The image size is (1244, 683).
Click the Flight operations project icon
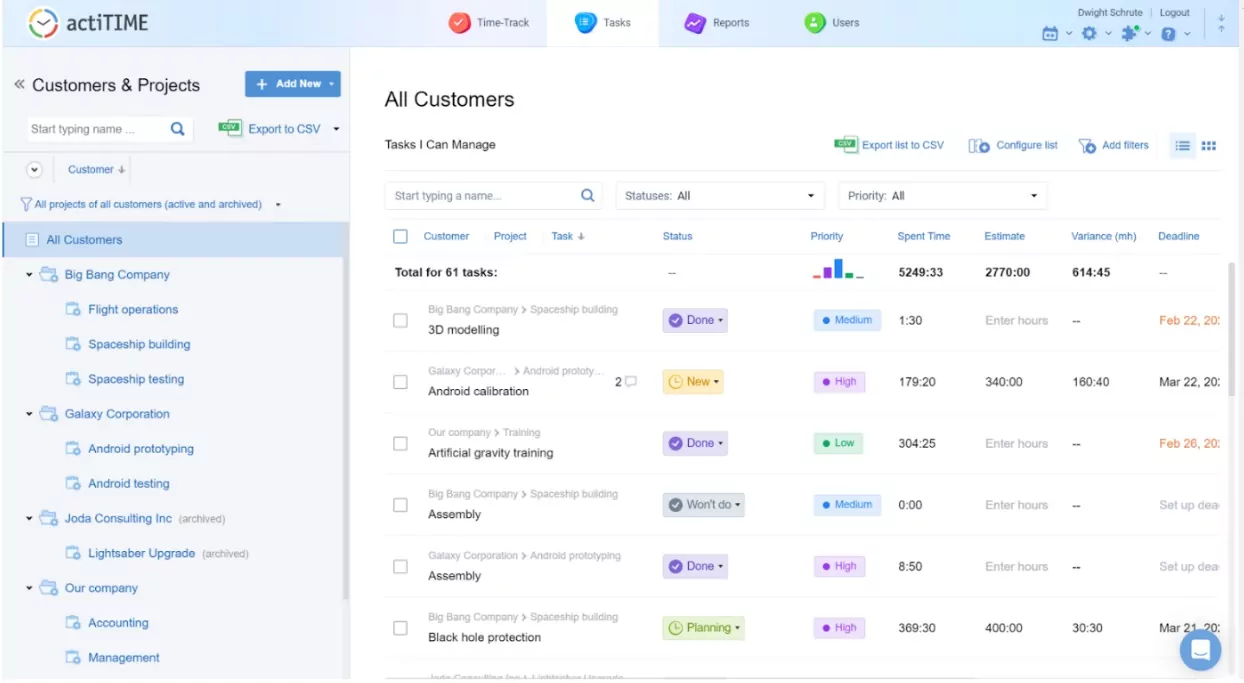[x=73, y=309]
